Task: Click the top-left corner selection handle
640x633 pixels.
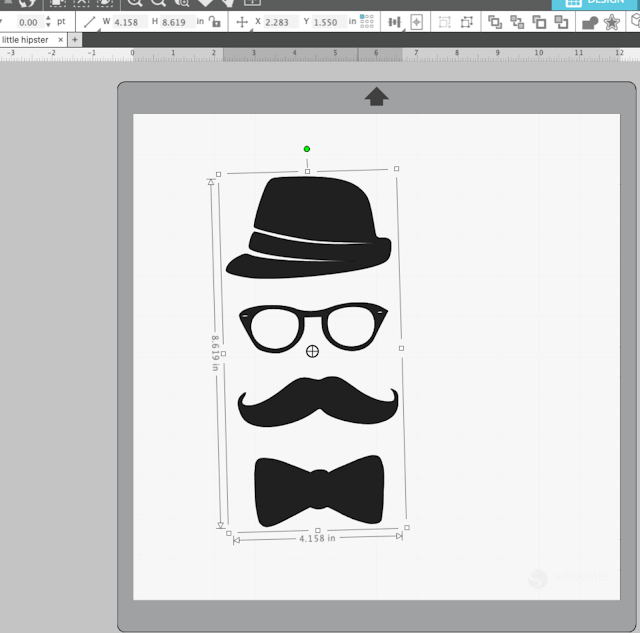Action: coord(218,174)
